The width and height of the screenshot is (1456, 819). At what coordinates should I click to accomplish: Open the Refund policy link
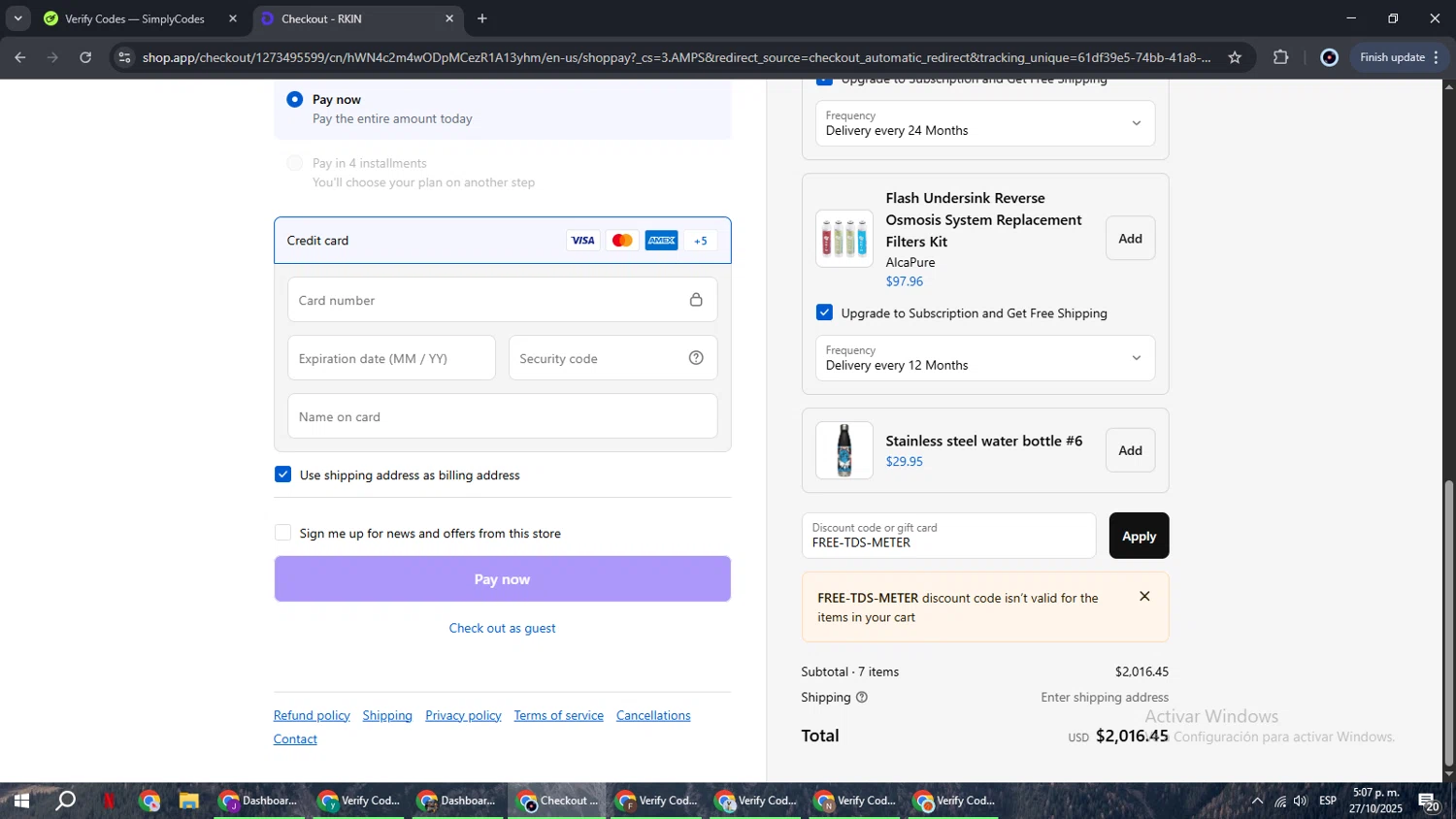[x=312, y=715]
